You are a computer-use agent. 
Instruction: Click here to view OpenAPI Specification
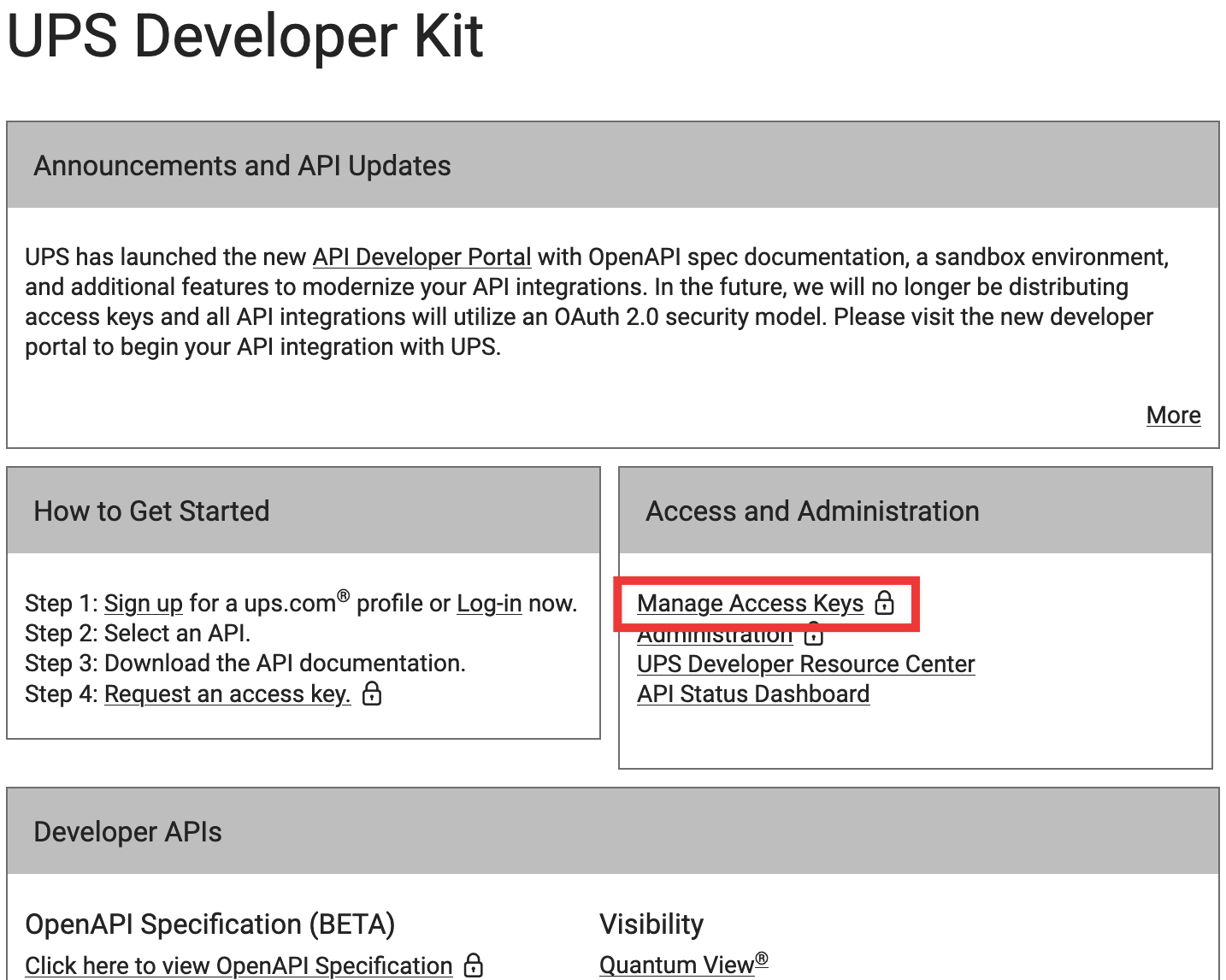pos(239,965)
